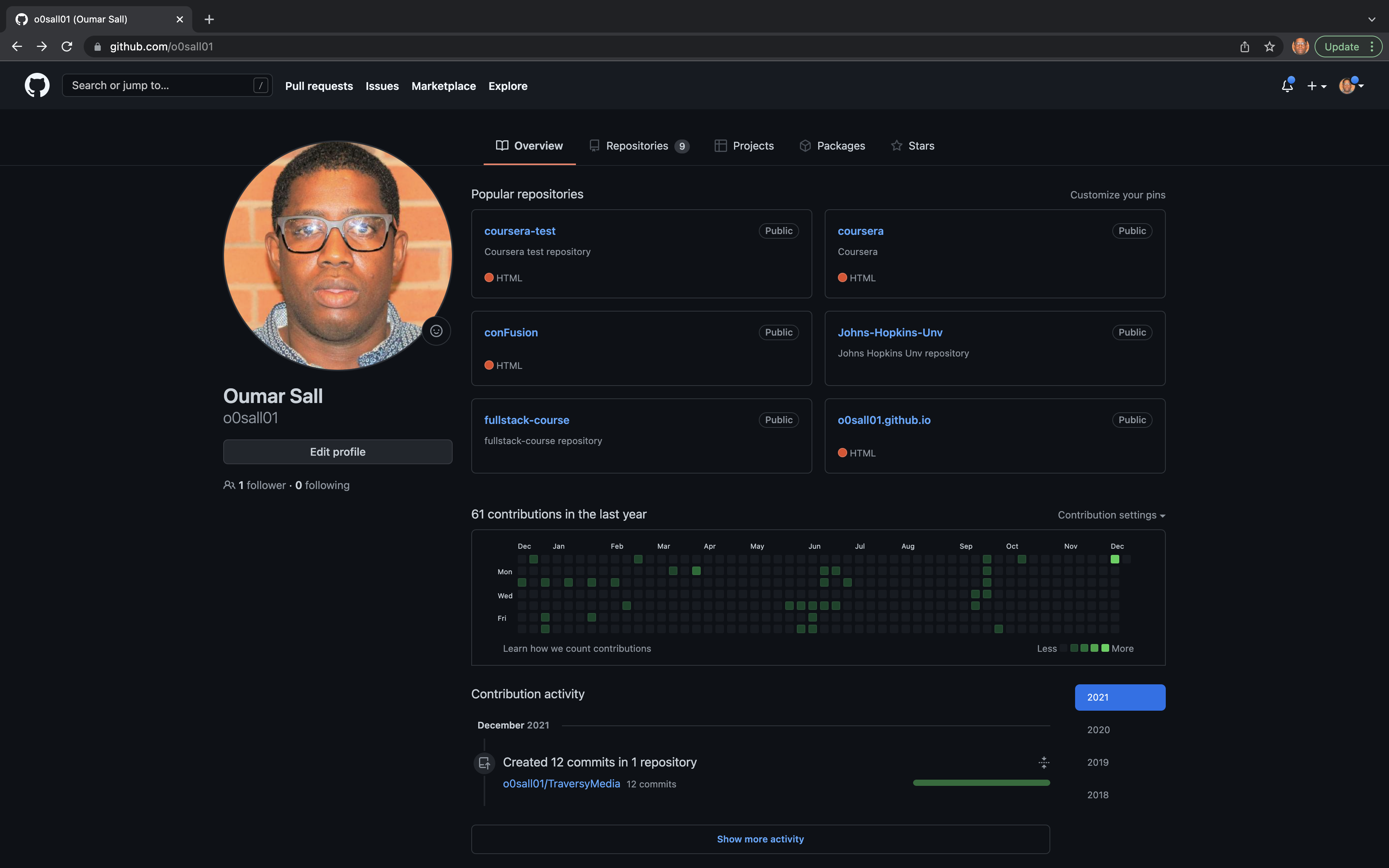Click the Stars tab star icon
The height and width of the screenshot is (868, 1389).
pyautogui.click(x=896, y=146)
